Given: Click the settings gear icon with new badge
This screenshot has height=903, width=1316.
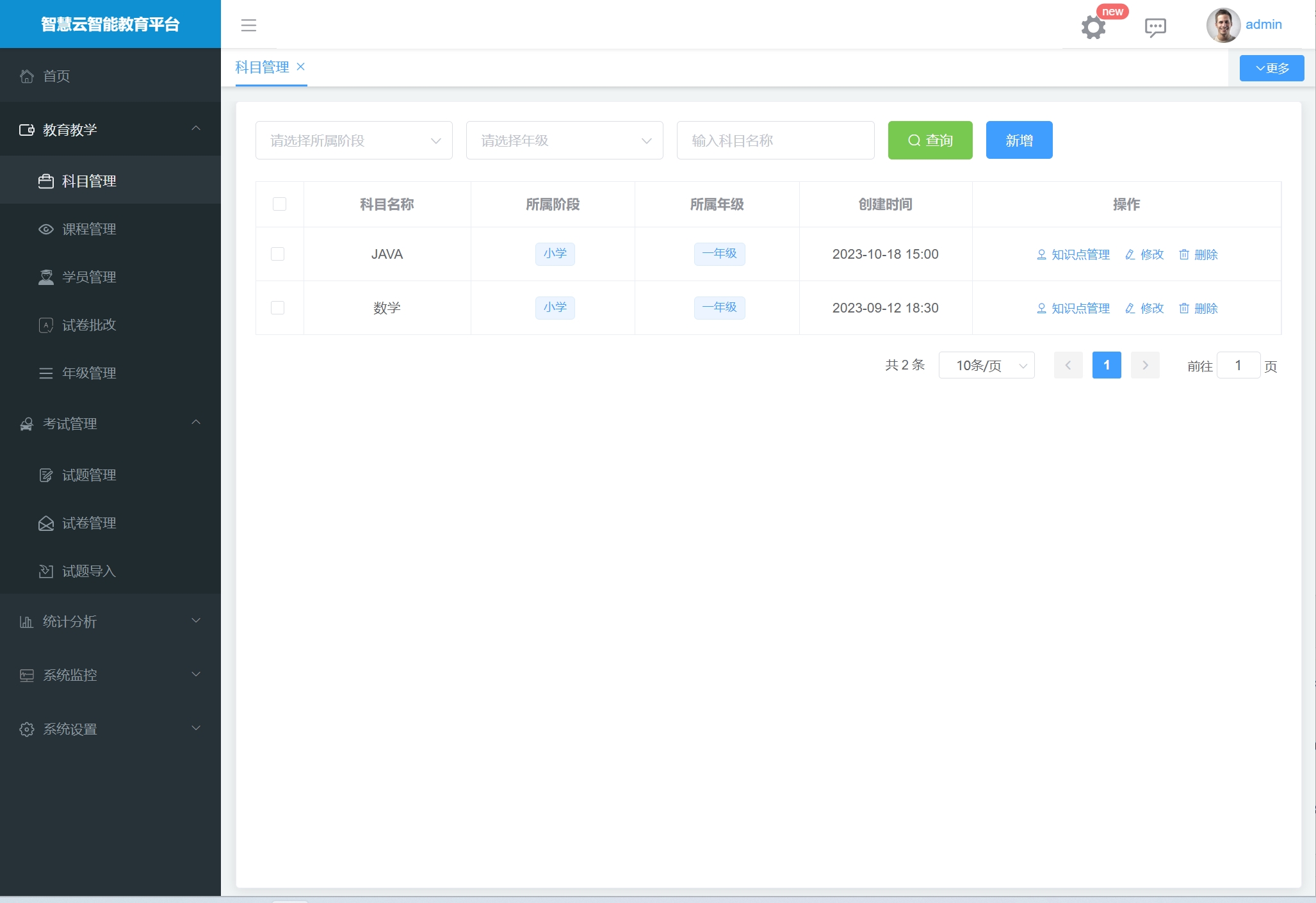Looking at the screenshot, I should coord(1093,27).
